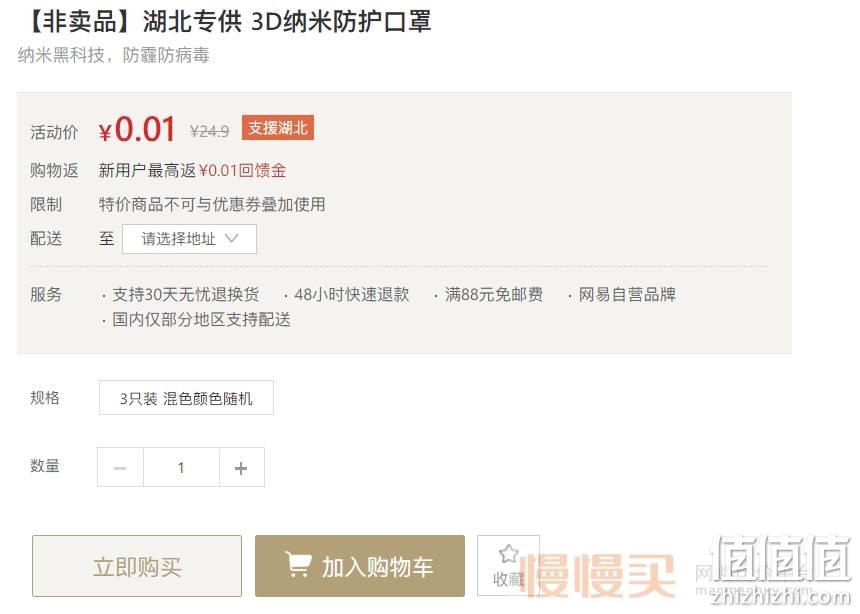Screen dimensions: 860x614
Task: Click 网易自营品牌 service item
Action: coord(627,295)
